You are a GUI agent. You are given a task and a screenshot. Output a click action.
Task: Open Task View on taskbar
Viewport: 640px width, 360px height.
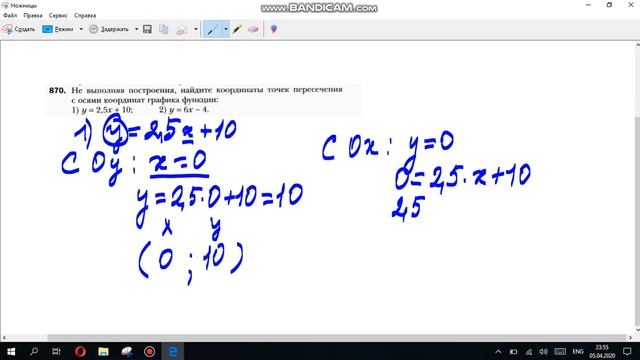click(56, 351)
